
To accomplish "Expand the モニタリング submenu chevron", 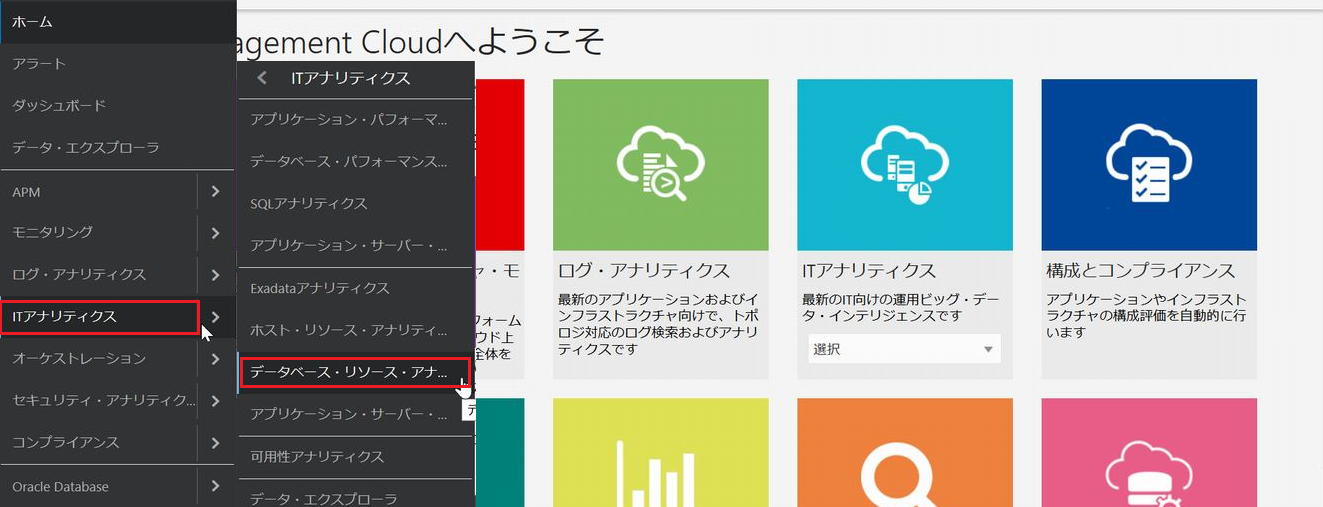I will click(x=216, y=232).
